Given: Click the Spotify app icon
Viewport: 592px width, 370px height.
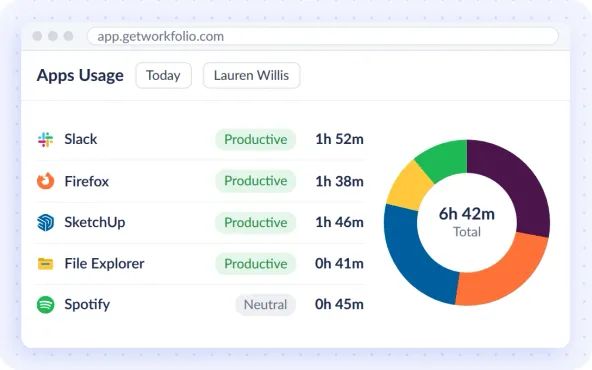Looking at the screenshot, I should [x=45, y=304].
